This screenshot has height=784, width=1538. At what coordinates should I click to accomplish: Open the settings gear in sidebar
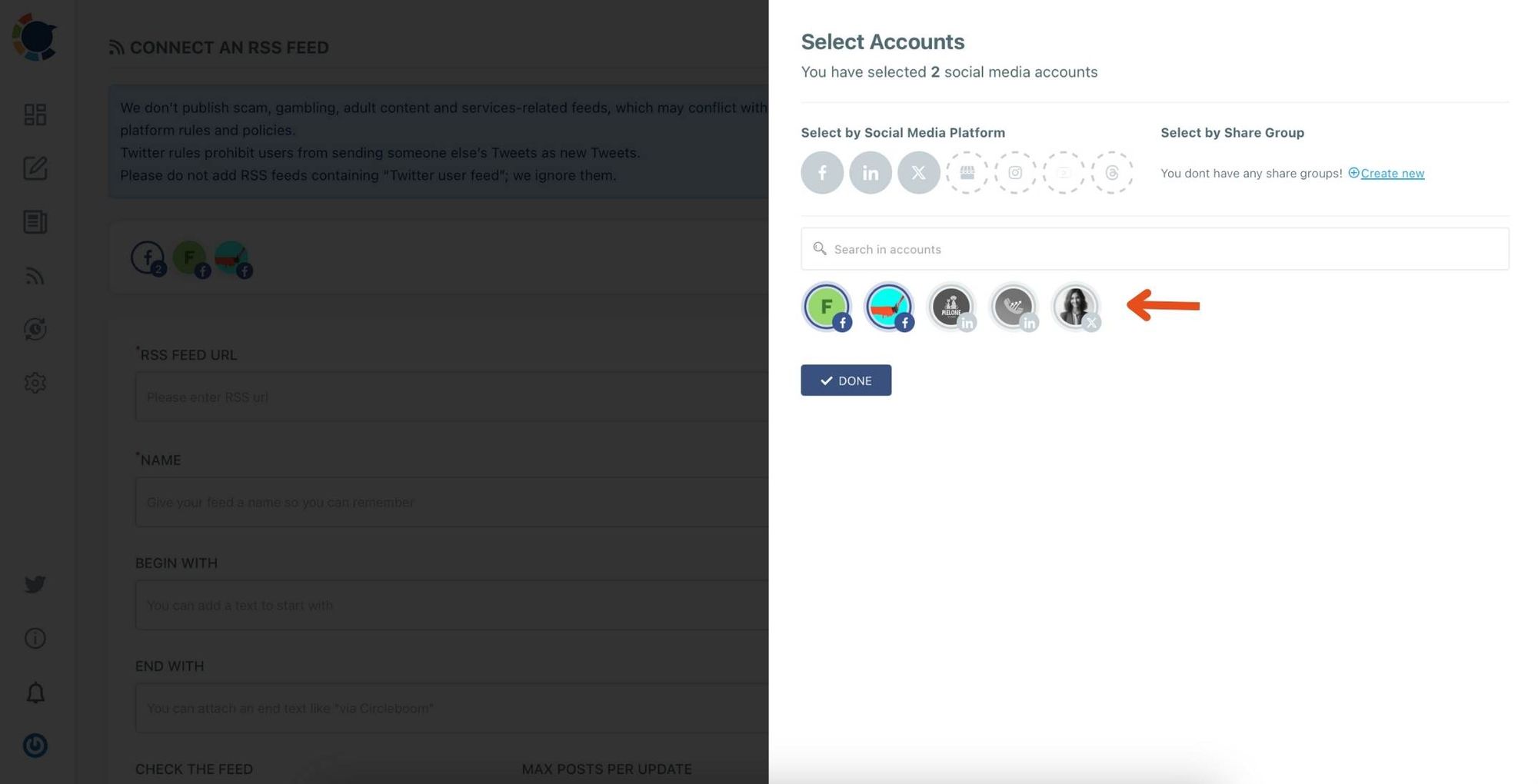pos(35,383)
